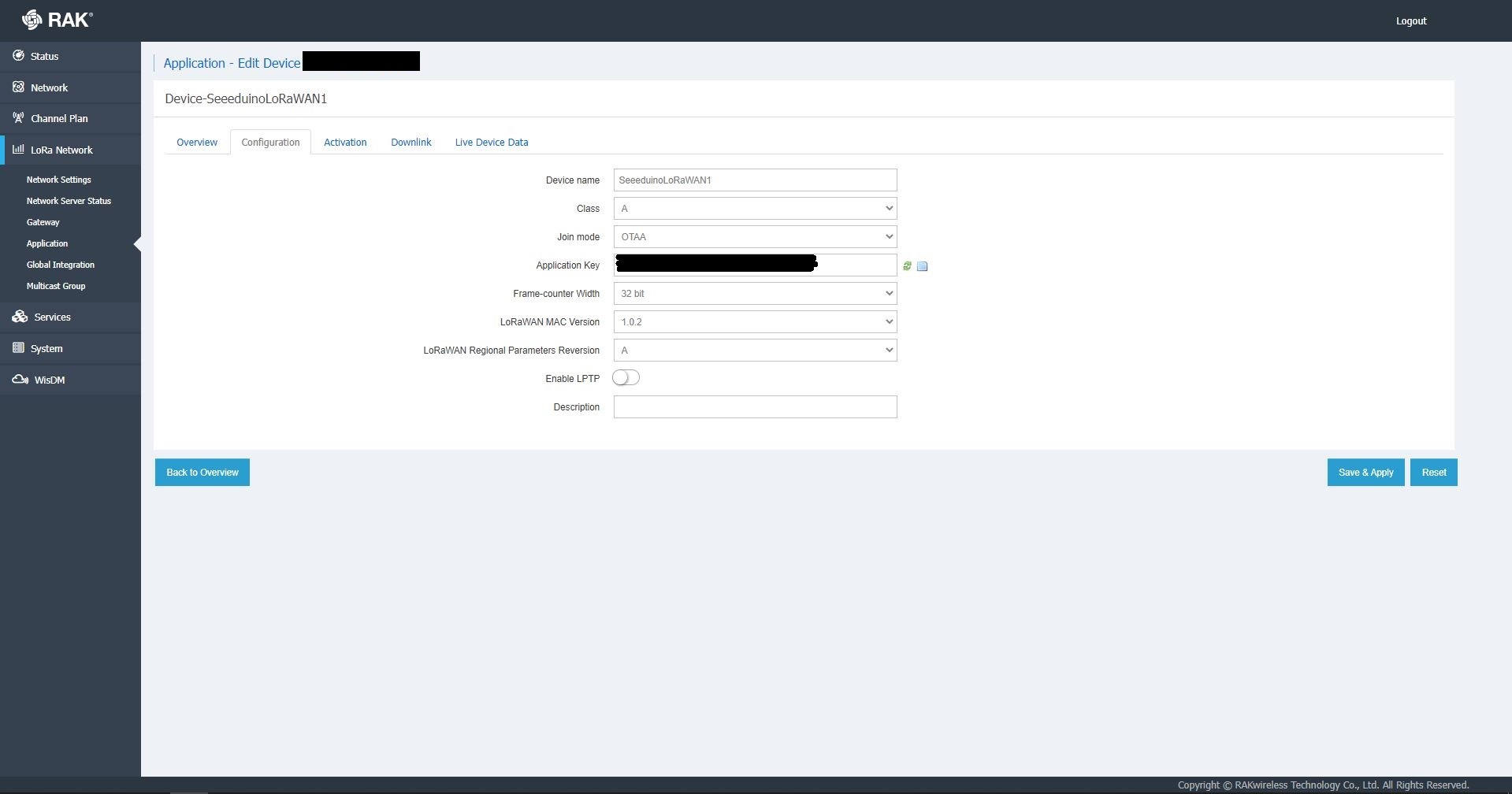The image size is (1512, 794).
Task: Click into the Description input field
Action: 755,407
